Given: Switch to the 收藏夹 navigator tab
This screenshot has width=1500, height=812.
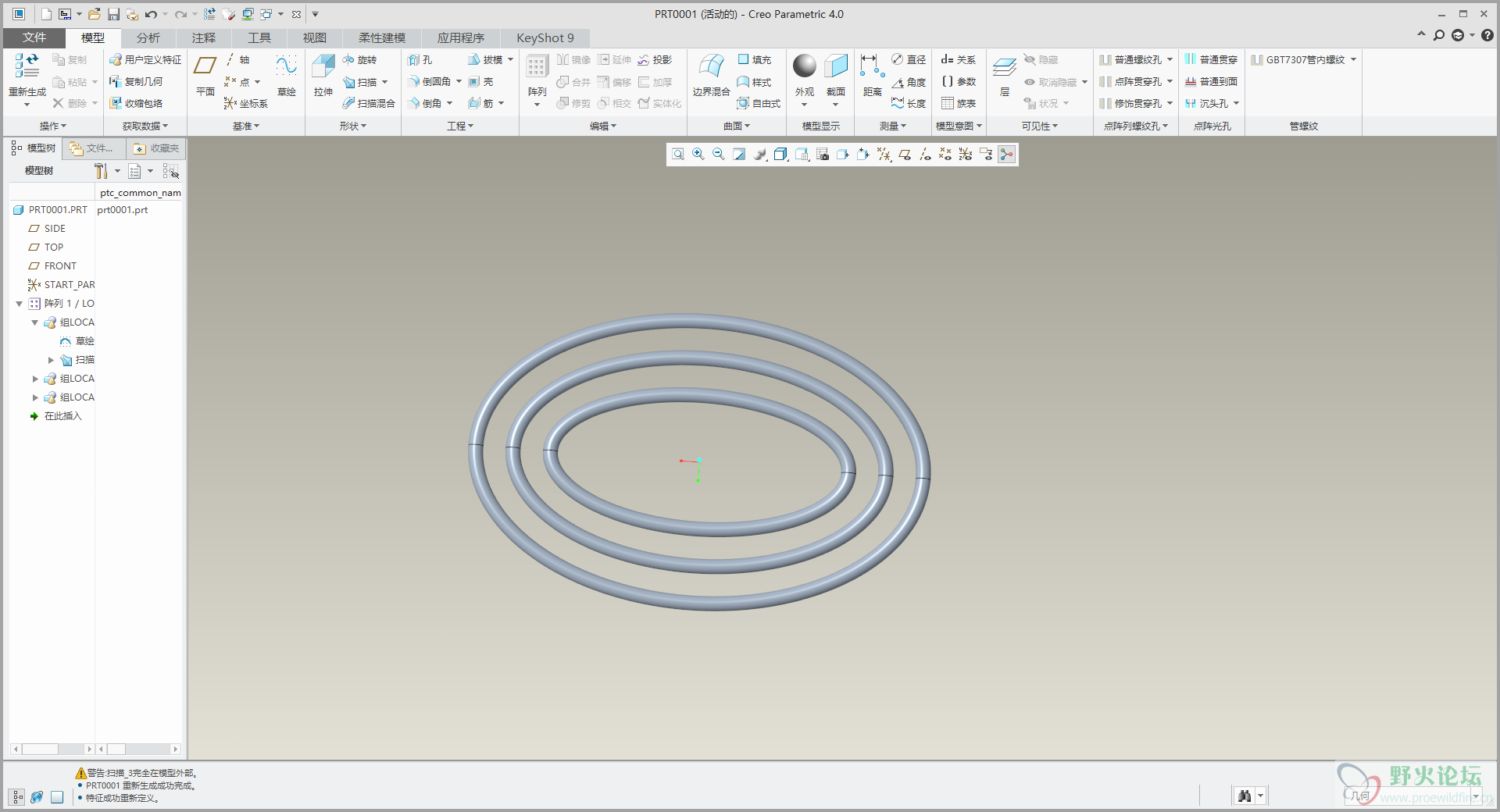Looking at the screenshot, I should pyautogui.click(x=156, y=148).
